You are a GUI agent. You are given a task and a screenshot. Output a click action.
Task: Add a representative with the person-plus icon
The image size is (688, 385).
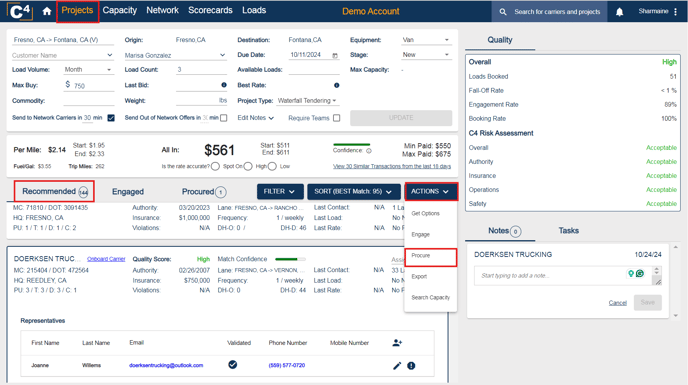[x=397, y=343]
